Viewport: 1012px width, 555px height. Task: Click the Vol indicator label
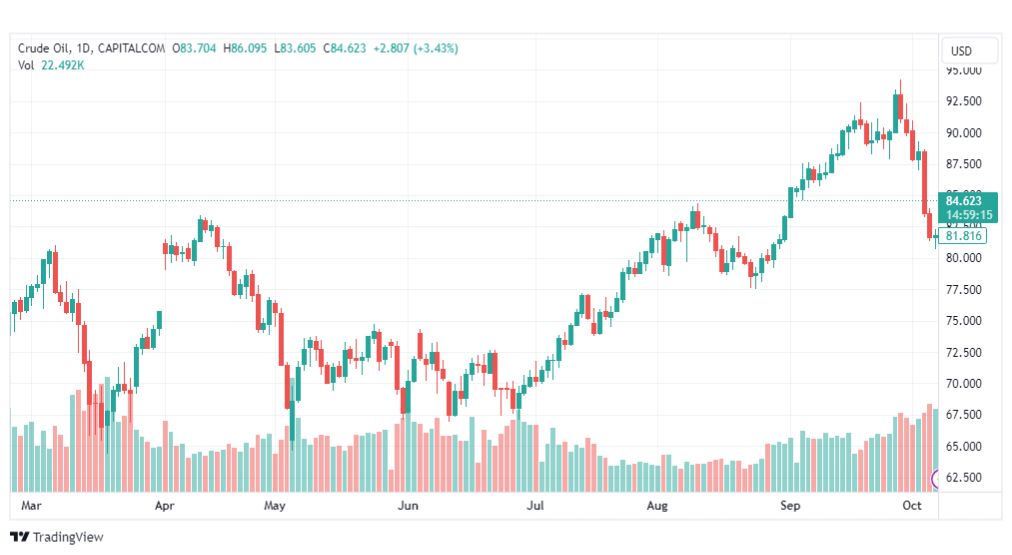25,66
